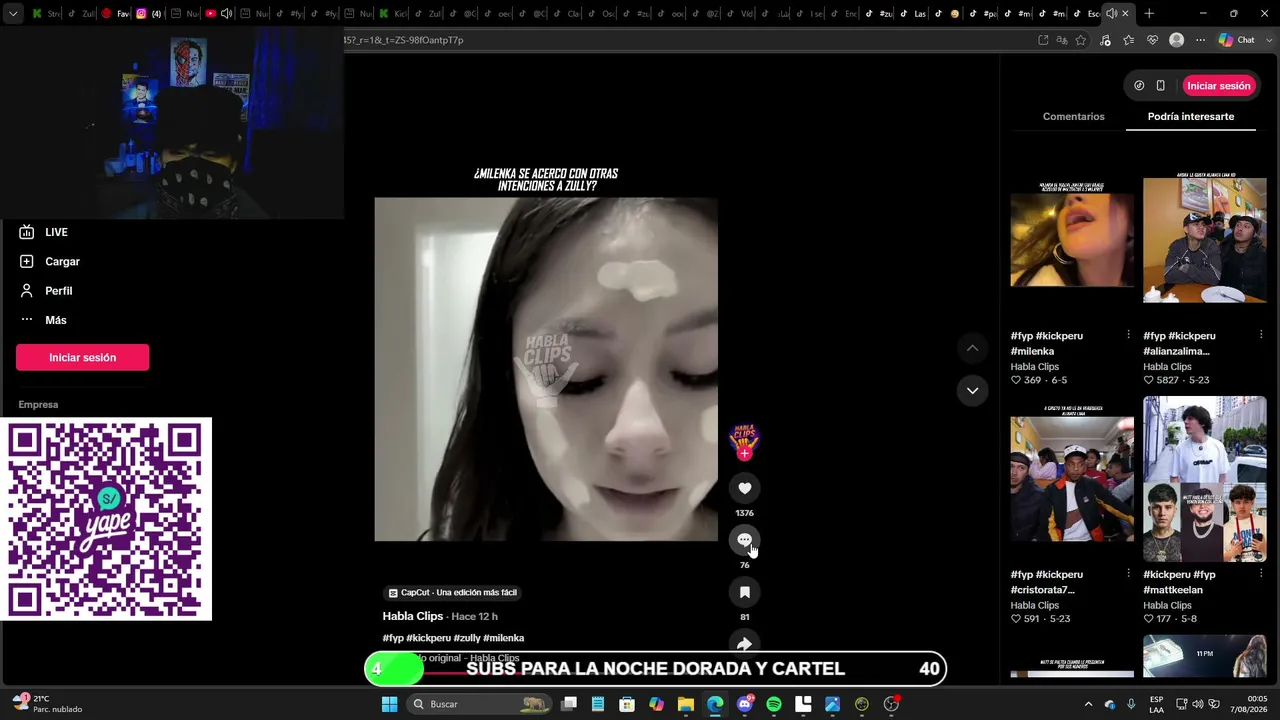Click the microphone icon in system tray
This screenshot has height=720, width=1280.
(x=1131, y=704)
